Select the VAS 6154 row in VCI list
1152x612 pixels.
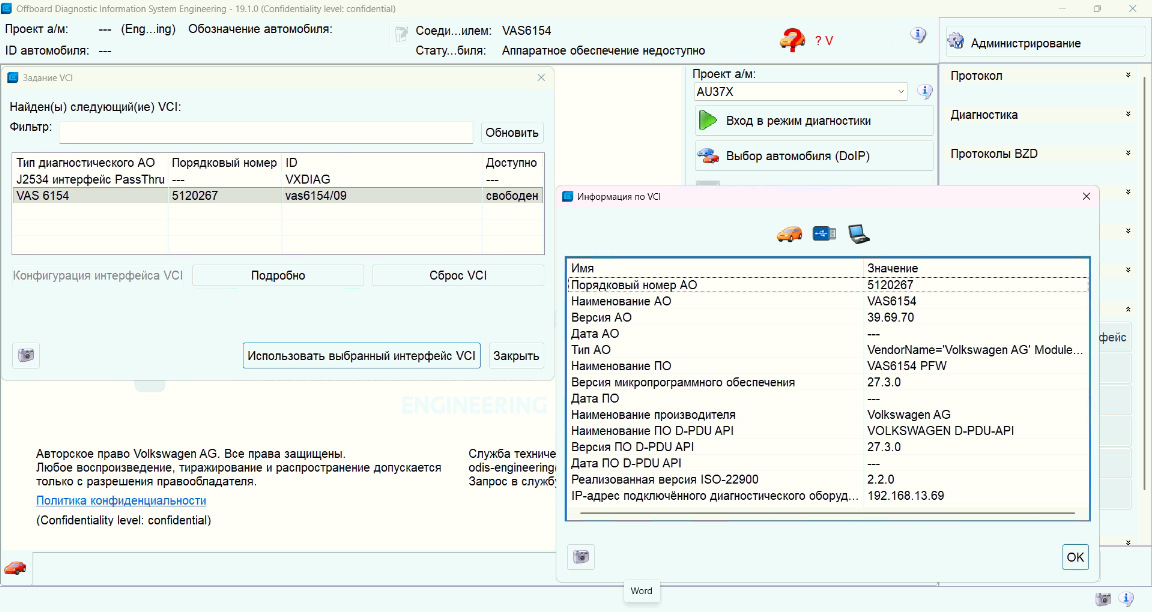[278, 195]
